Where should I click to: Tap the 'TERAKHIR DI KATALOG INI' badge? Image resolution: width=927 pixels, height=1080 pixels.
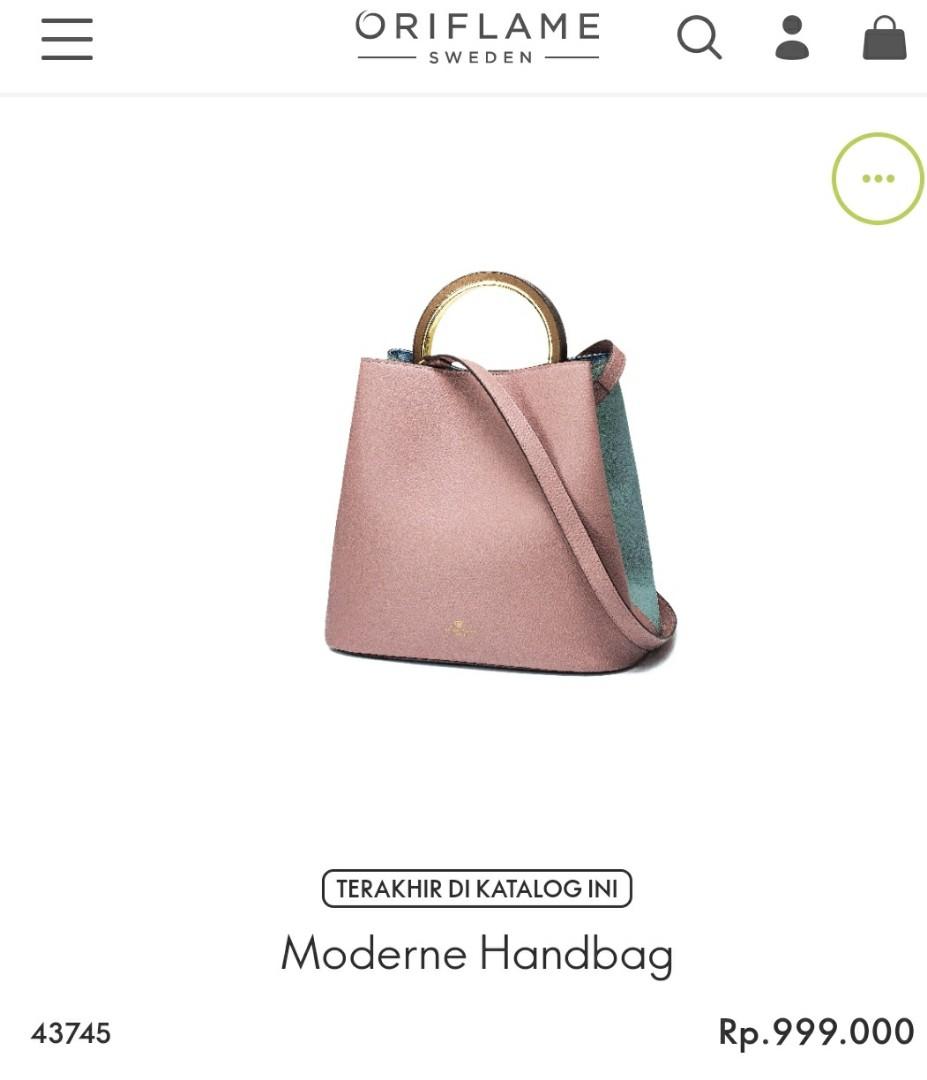(477, 889)
